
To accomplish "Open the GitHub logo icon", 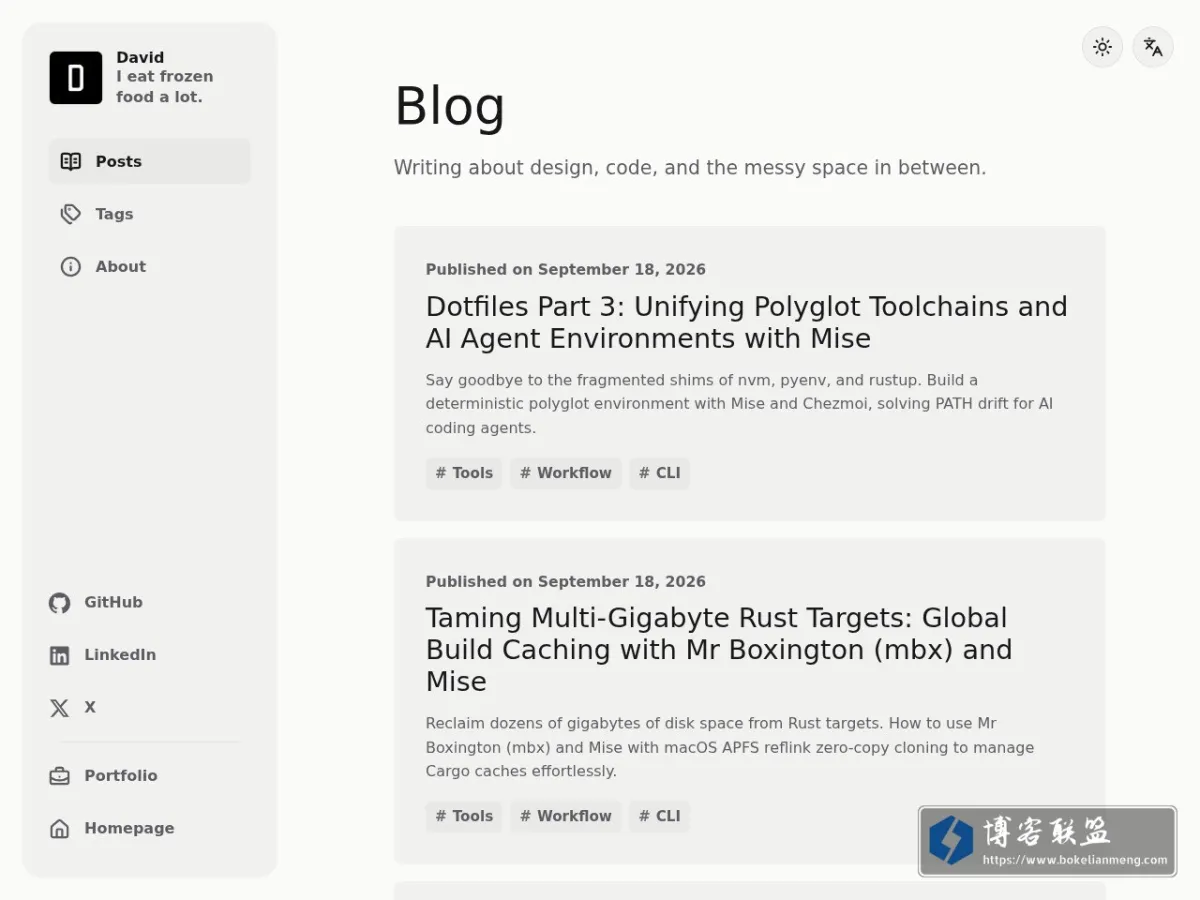I will (60, 603).
